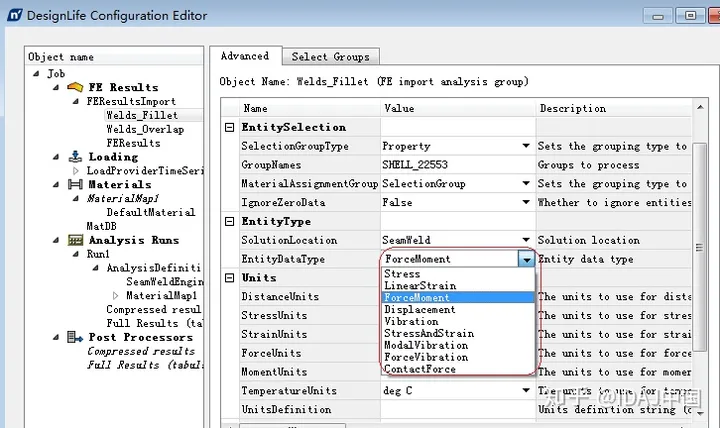Choose ModalVibration from the dropdown list
This screenshot has width=720, height=428.
[458, 345]
